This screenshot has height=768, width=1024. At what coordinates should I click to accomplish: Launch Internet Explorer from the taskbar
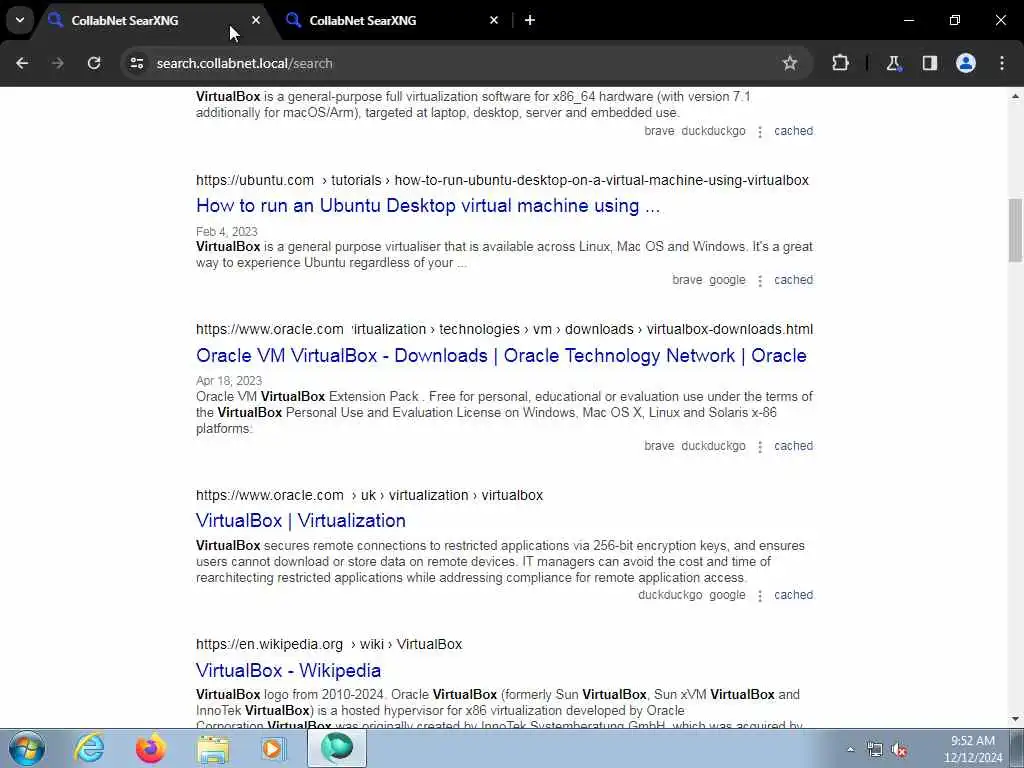89,748
